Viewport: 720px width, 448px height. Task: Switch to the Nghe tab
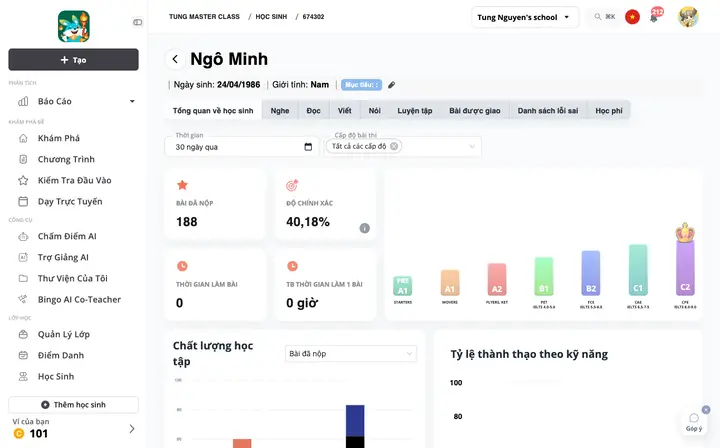pos(280,111)
